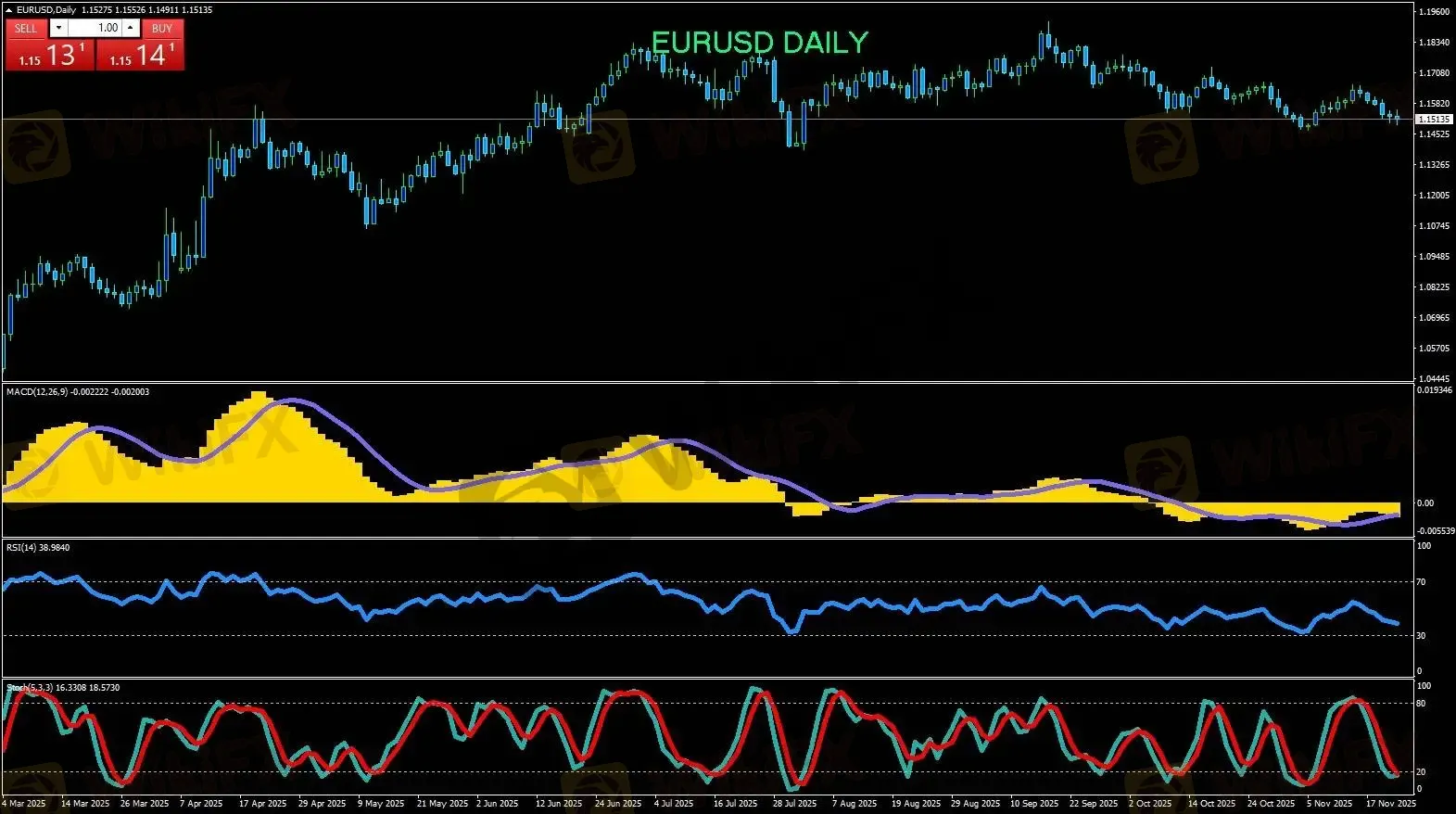Click the 5 Nov 2025 date label
The width and height of the screenshot is (1456, 814).
(x=1330, y=804)
